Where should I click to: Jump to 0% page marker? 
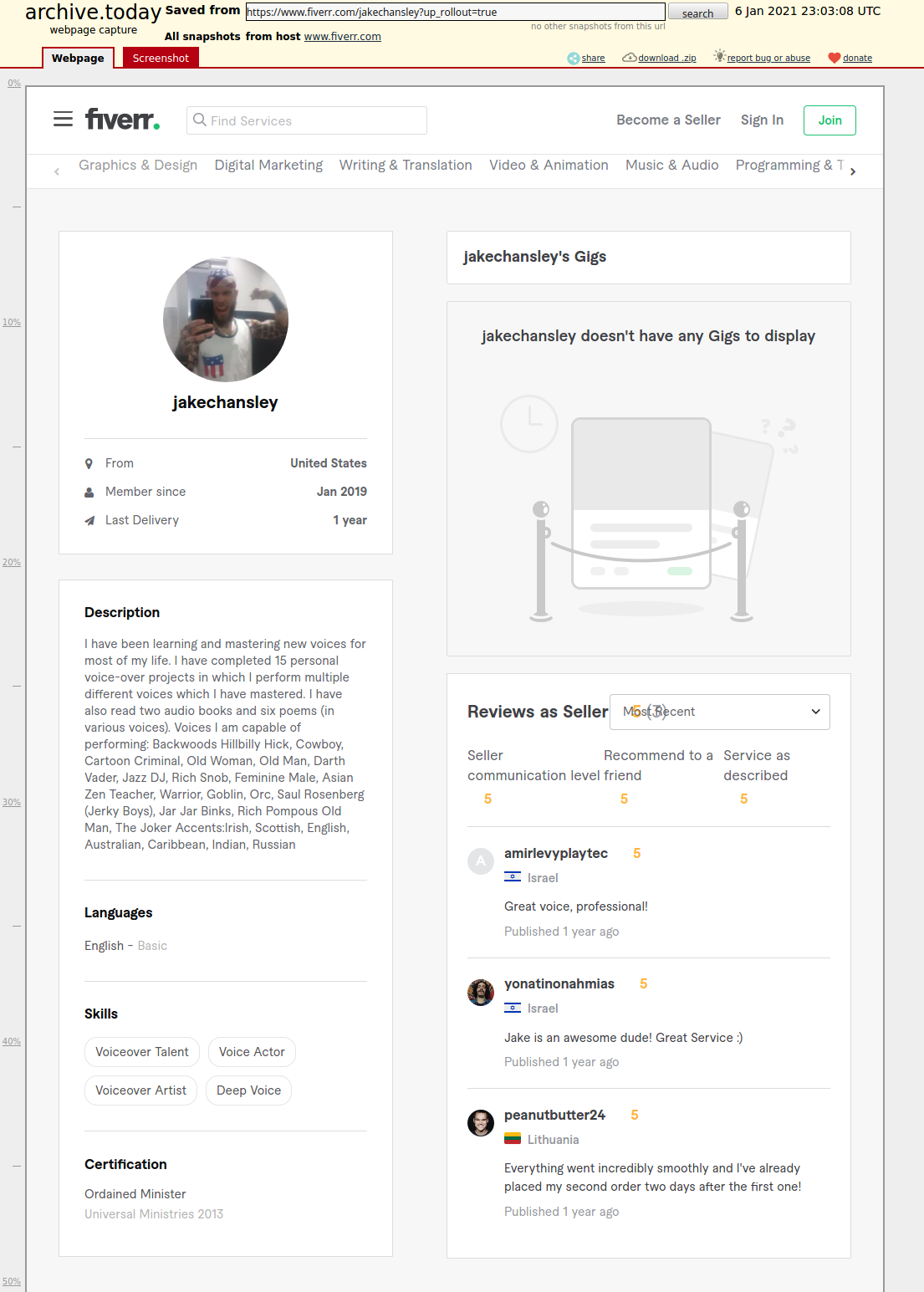click(14, 83)
